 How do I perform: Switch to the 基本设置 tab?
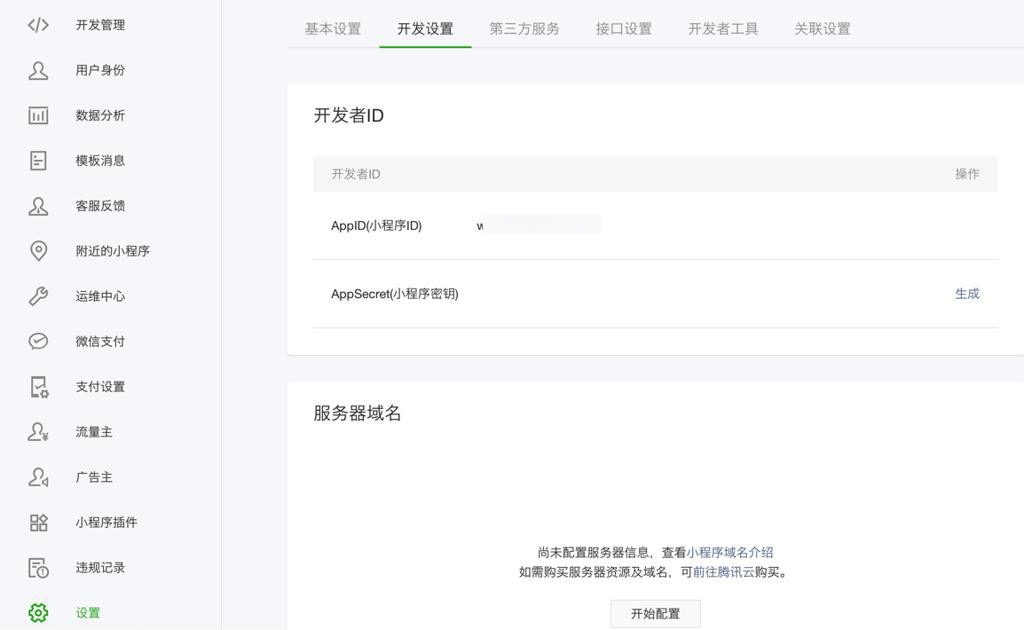click(x=333, y=29)
